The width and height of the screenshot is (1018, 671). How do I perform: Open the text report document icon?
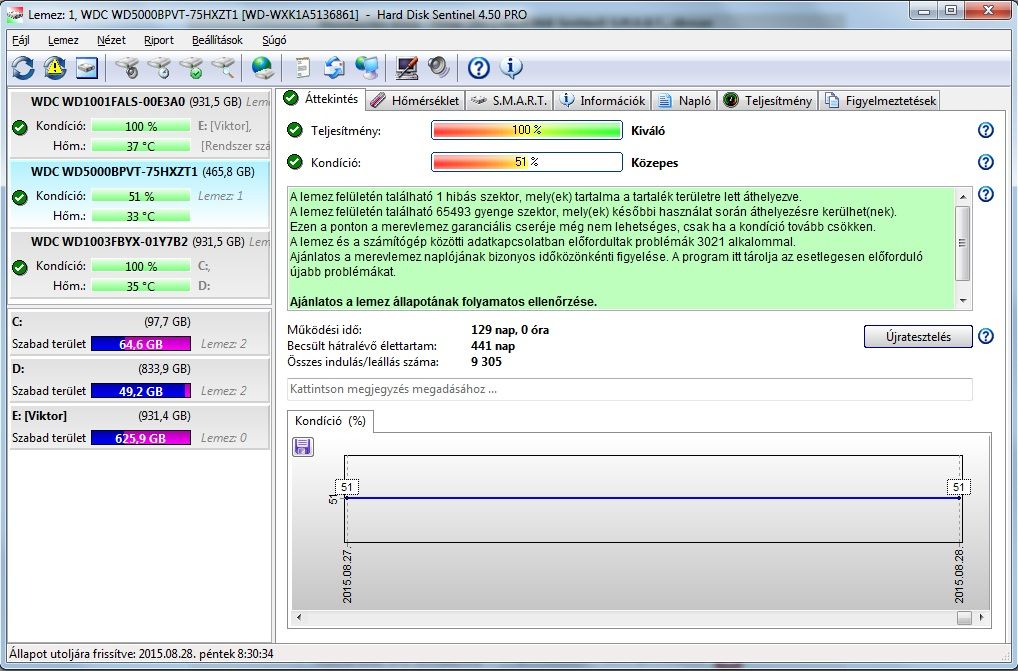point(303,67)
